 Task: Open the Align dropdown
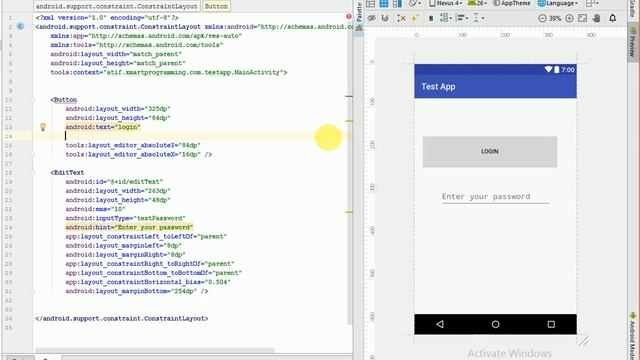click(462, 18)
